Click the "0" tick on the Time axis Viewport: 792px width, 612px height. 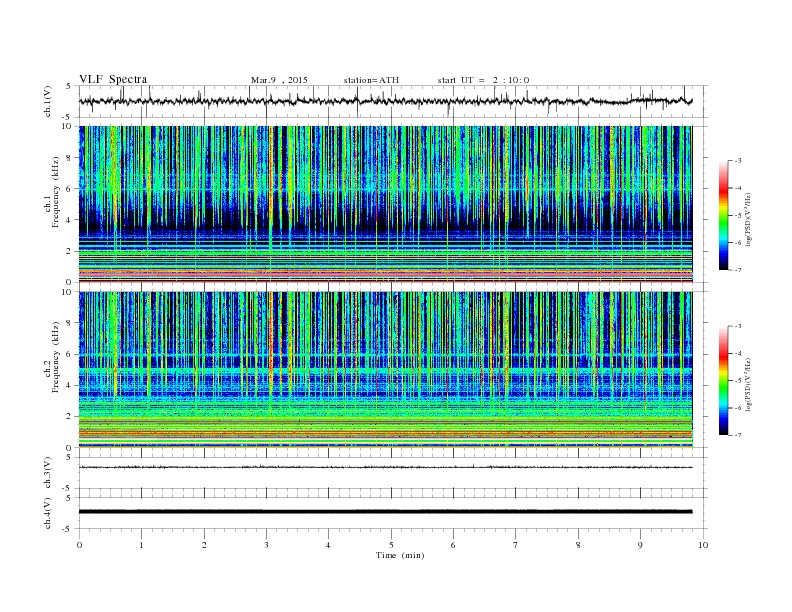(x=79, y=545)
